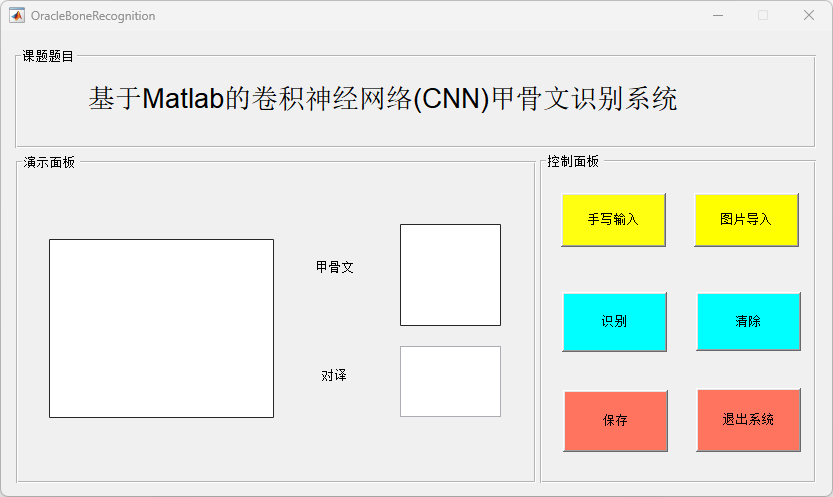Clear the canvas using 清除
This screenshot has height=497, width=833.
tap(748, 322)
